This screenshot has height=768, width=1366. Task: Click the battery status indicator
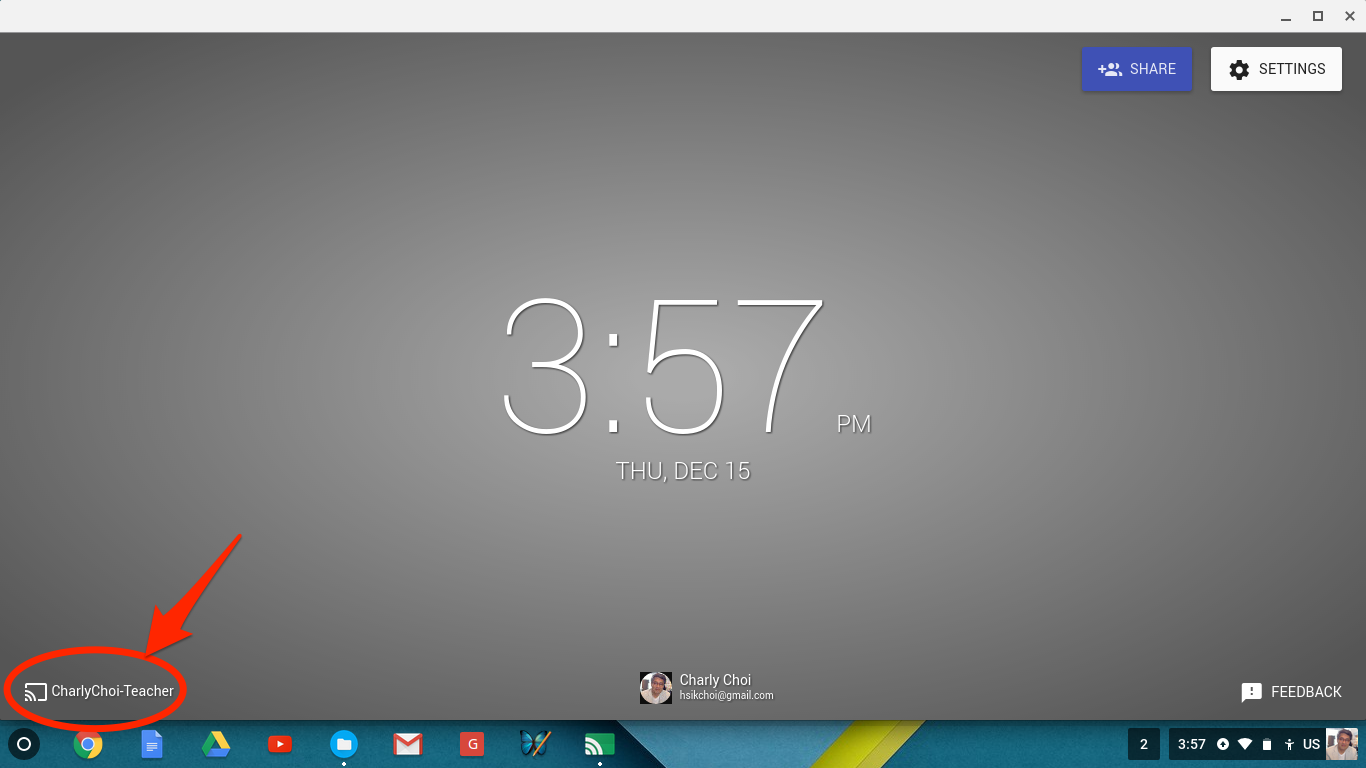[x=1267, y=744]
